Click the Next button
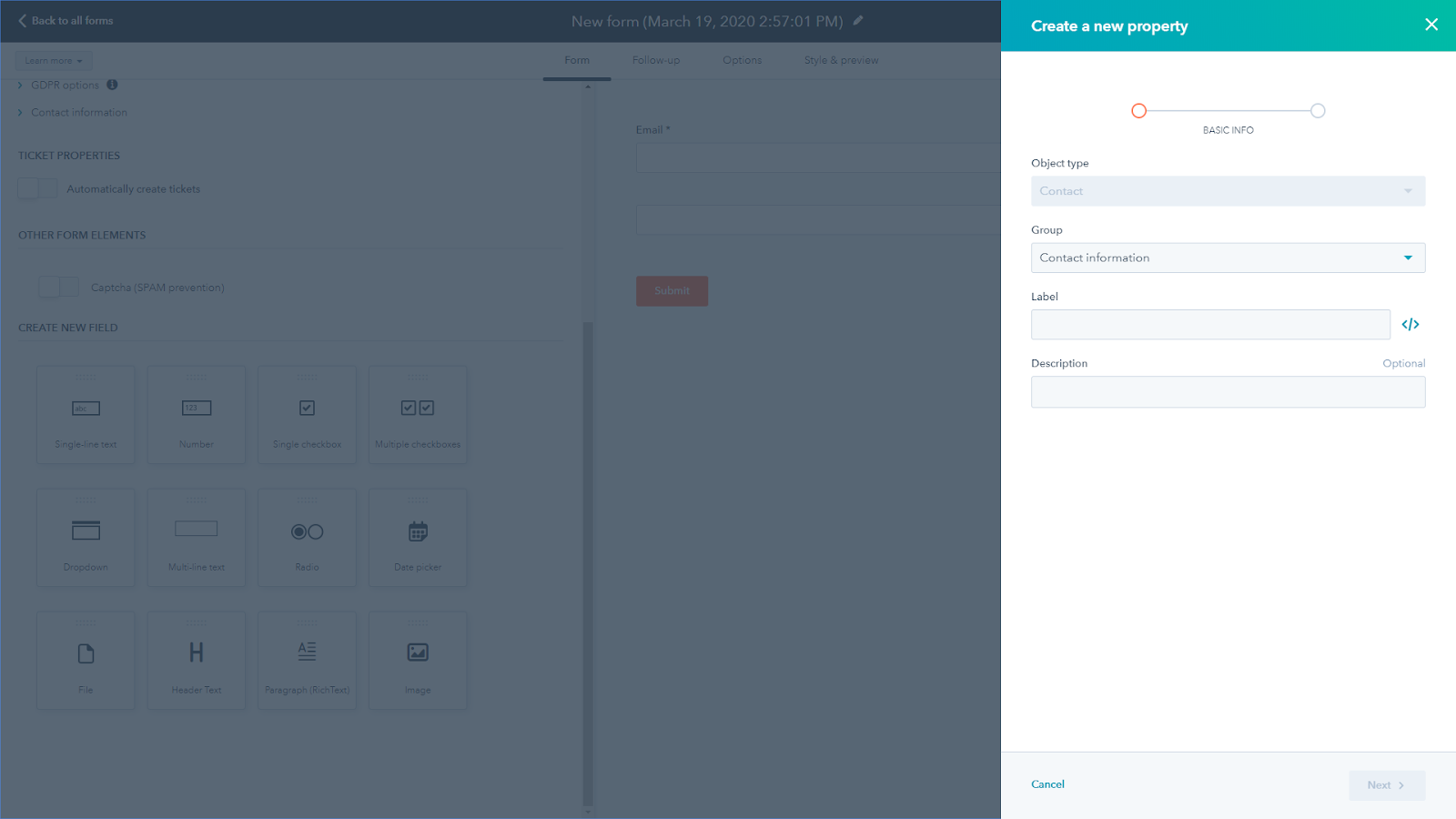This screenshot has width=1456, height=819. 1387,785
